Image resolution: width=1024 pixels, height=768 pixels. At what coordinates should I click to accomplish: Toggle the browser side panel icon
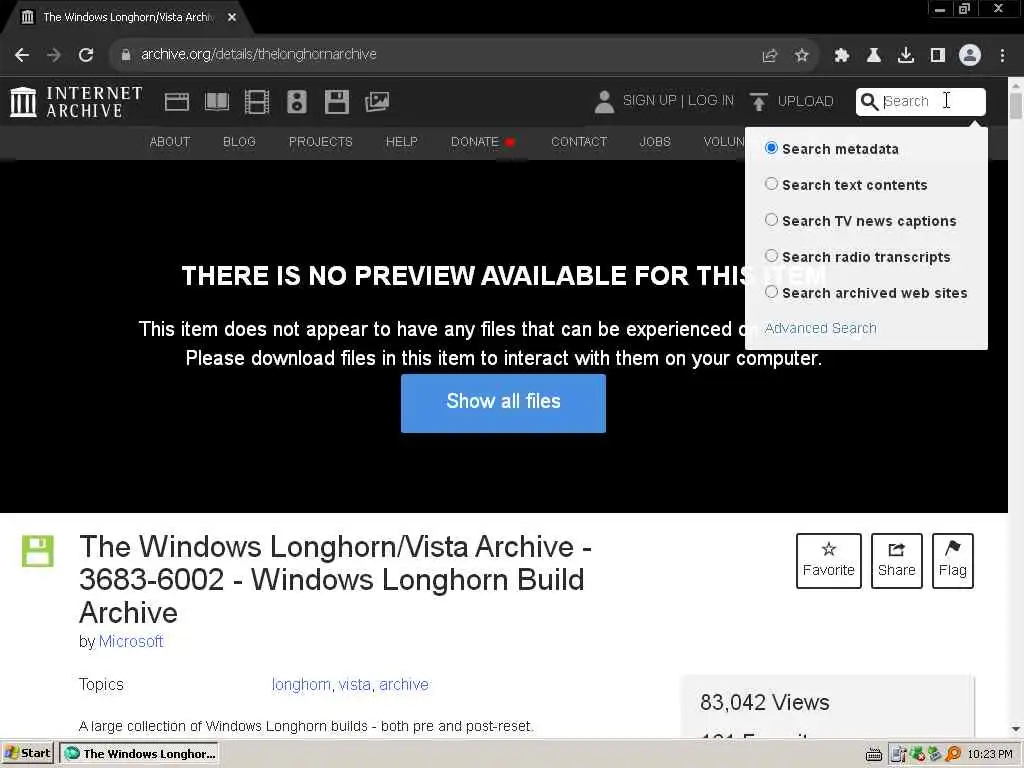938,56
